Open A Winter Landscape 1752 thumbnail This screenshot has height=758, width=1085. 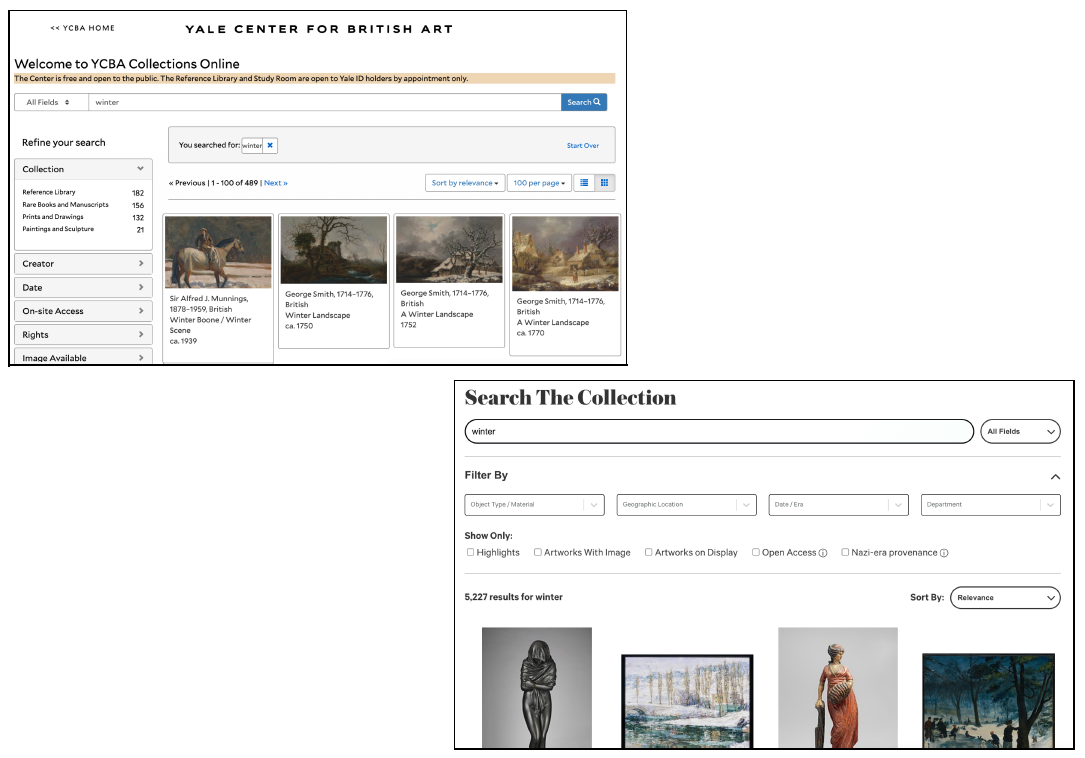(449, 249)
